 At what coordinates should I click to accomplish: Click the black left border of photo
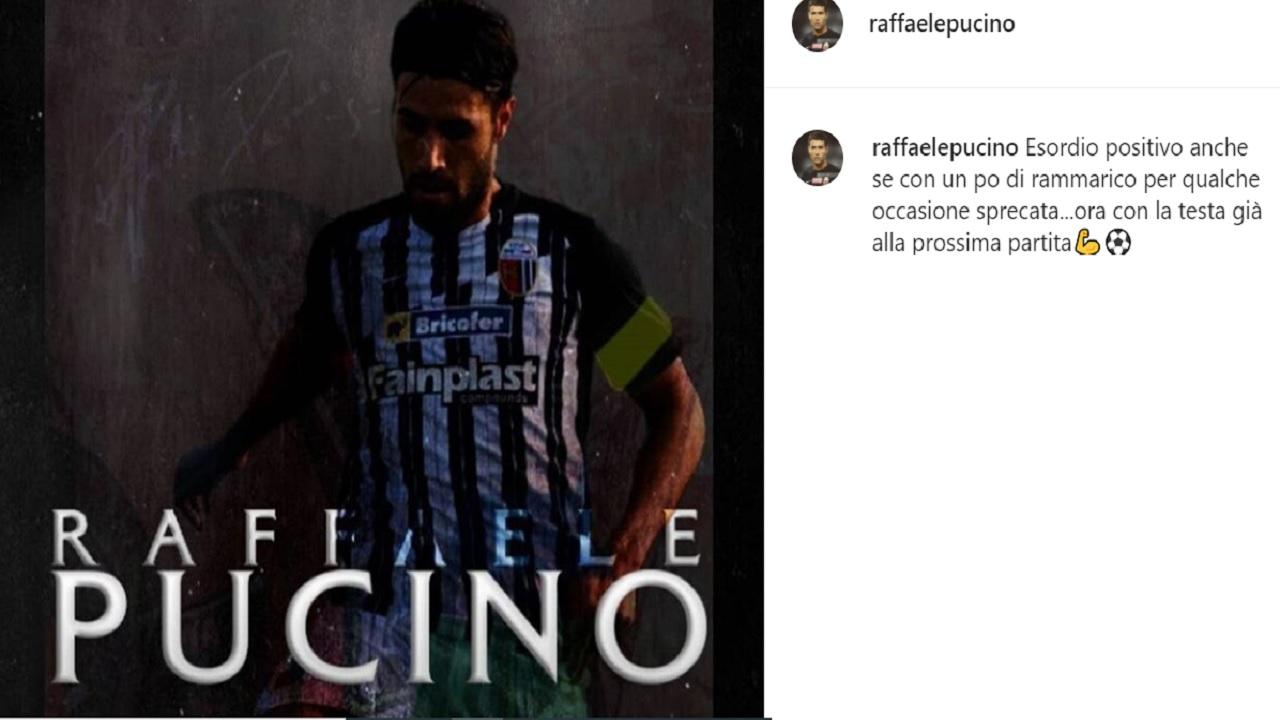(x=22, y=360)
